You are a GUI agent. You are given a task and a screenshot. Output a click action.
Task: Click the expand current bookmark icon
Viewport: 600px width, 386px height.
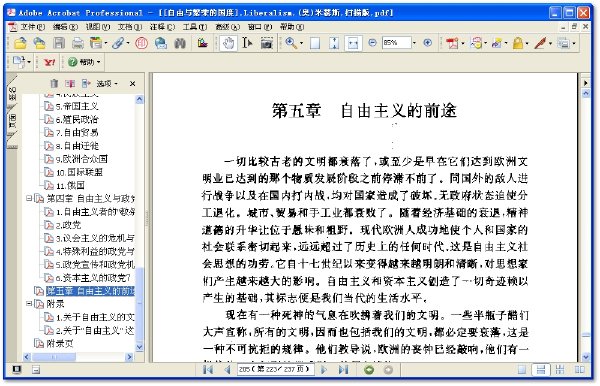pyautogui.click(x=86, y=83)
